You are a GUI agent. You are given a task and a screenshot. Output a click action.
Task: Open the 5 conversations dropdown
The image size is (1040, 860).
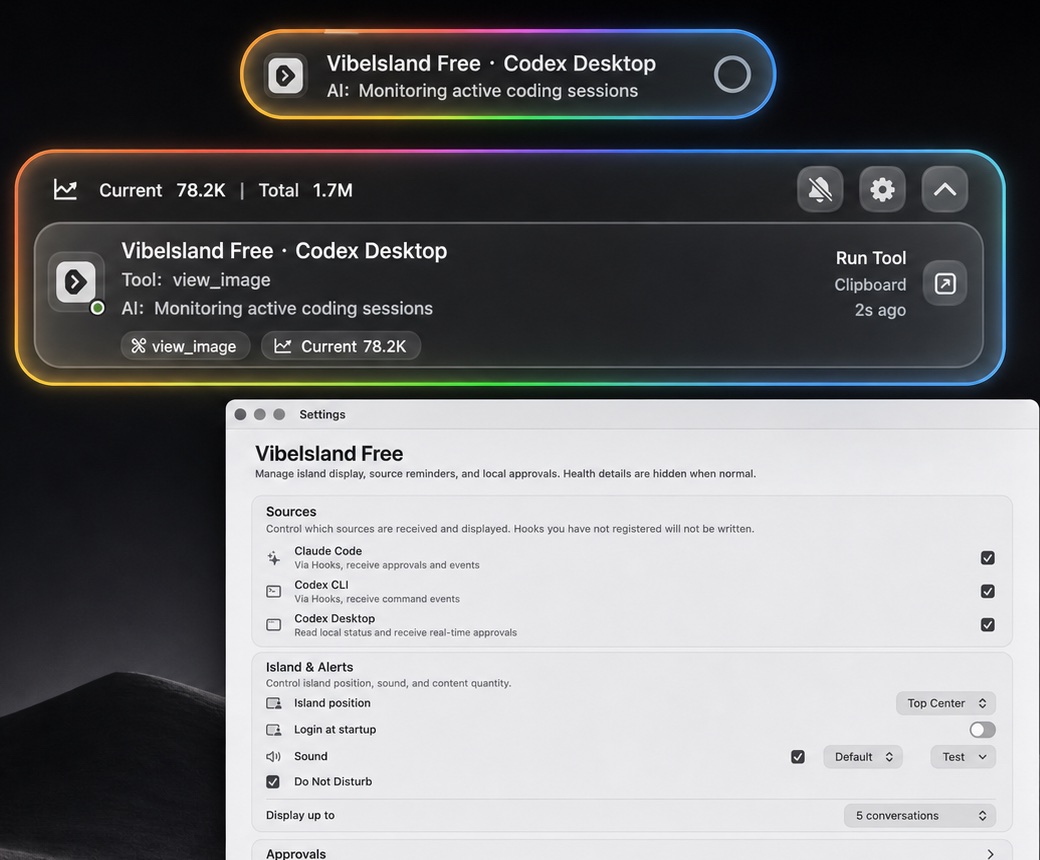click(920, 816)
